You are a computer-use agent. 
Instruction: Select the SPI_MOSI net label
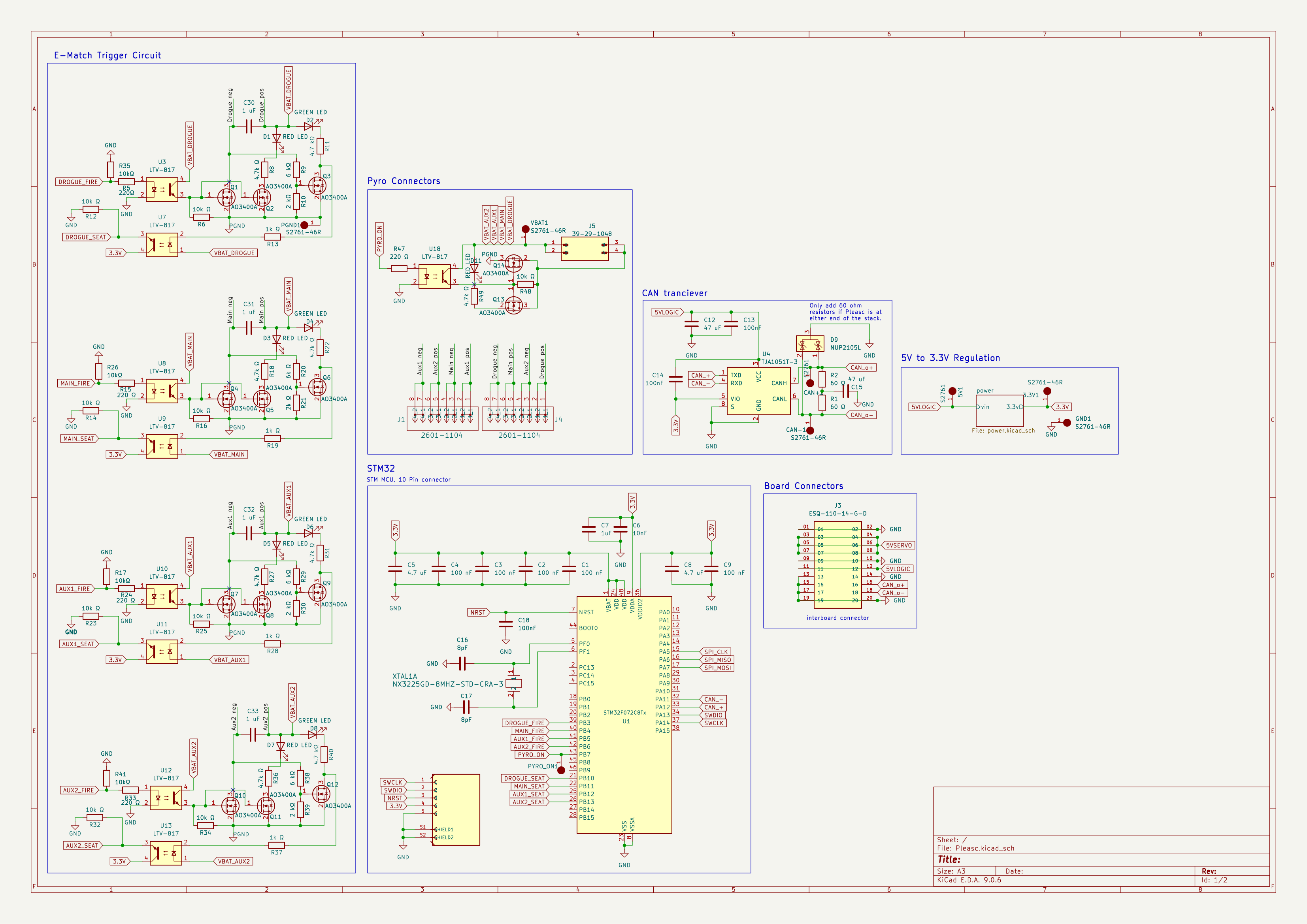(717, 668)
